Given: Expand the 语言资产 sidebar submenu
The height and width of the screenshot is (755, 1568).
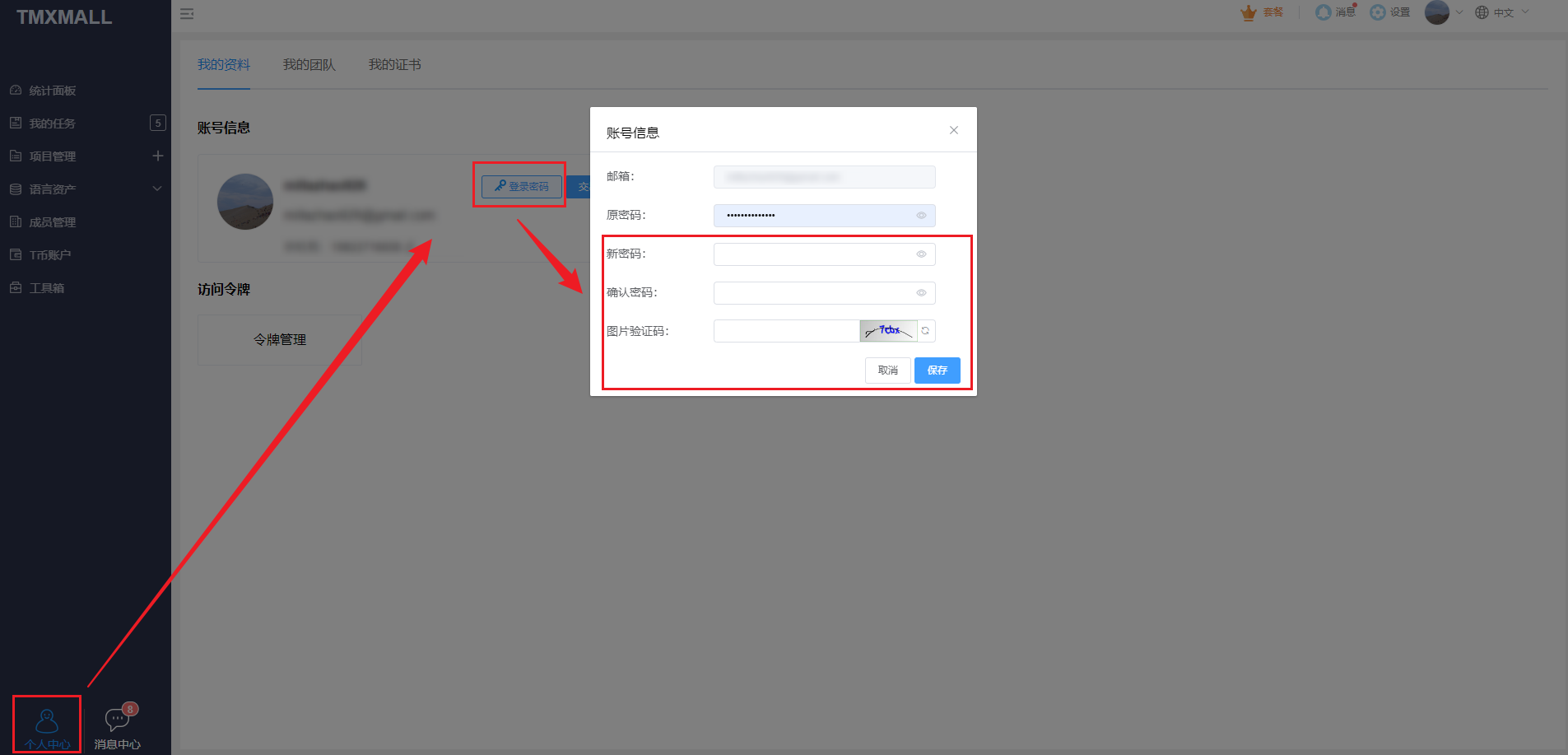Looking at the screenshot, I should coord(157,189).
